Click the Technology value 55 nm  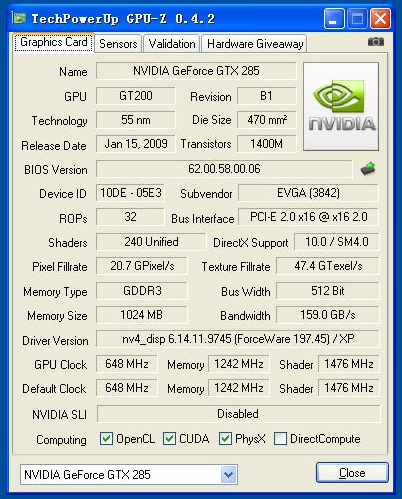136,120
